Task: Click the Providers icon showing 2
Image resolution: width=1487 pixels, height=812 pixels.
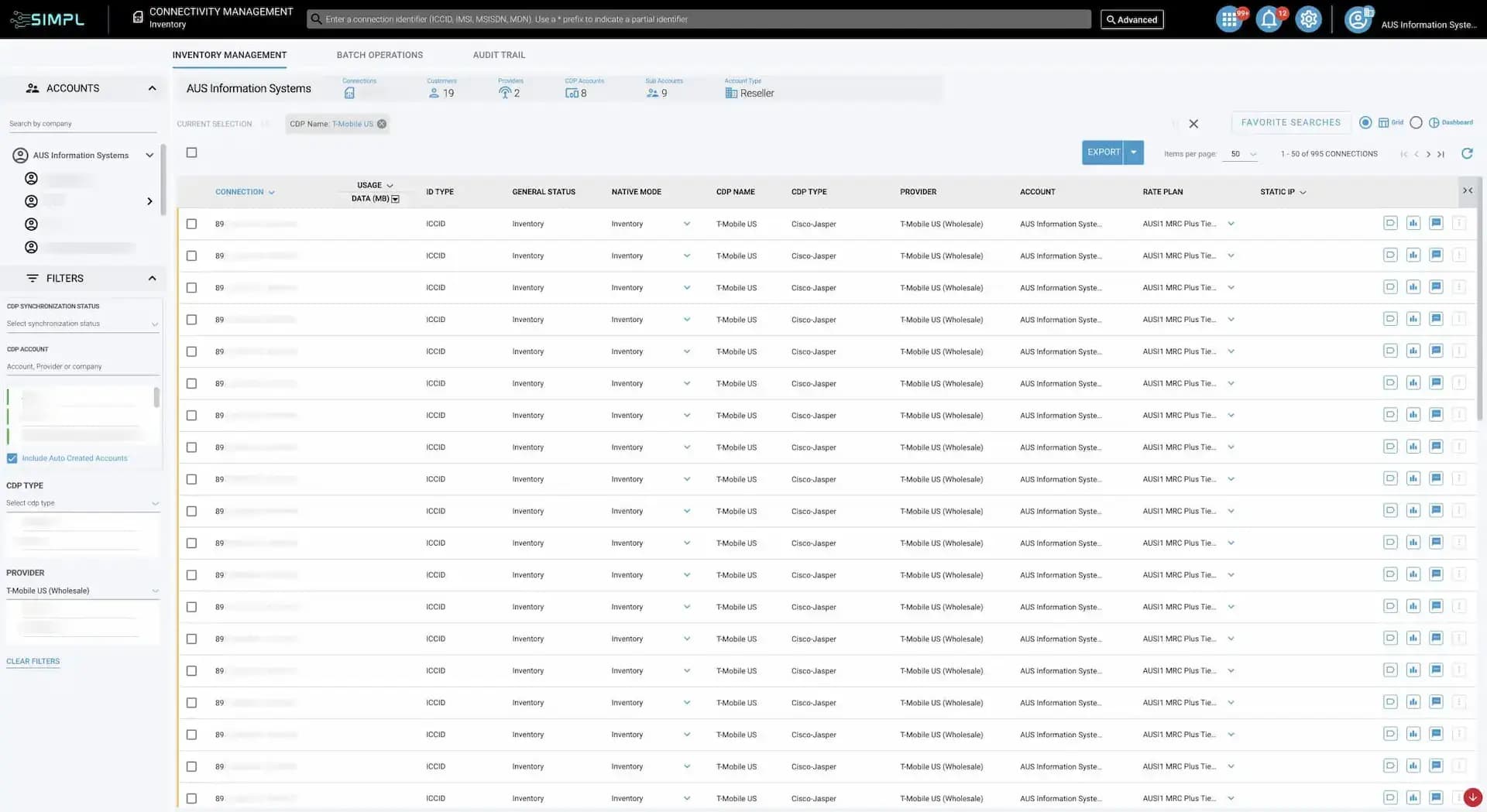Action: click(x=505, y=93)
